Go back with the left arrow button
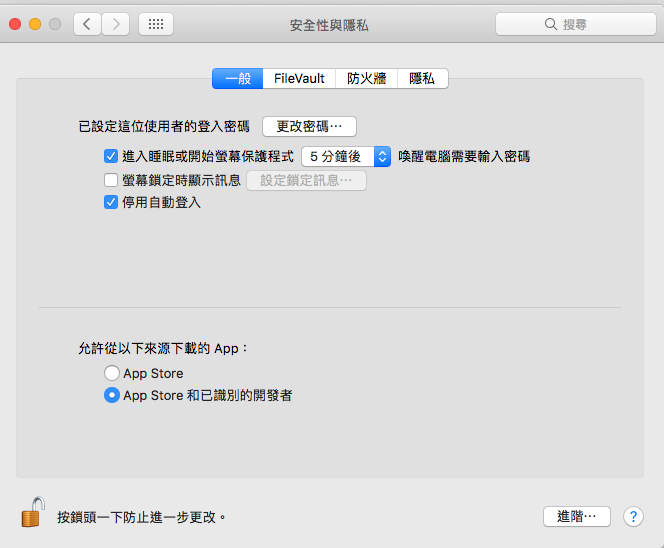The height and width of the screenshot is (548, 664). (x=87, y=24)
